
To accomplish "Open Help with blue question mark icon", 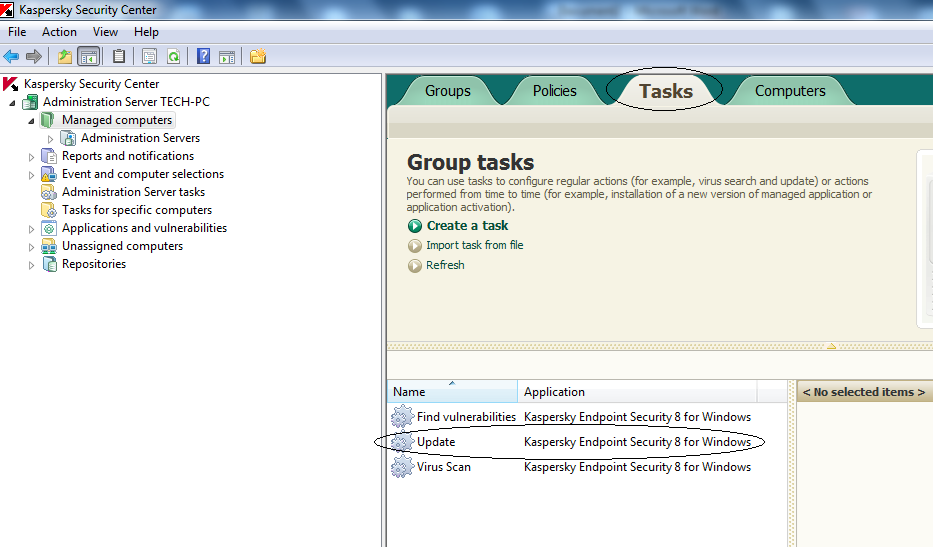I will [x=203, y=56].
